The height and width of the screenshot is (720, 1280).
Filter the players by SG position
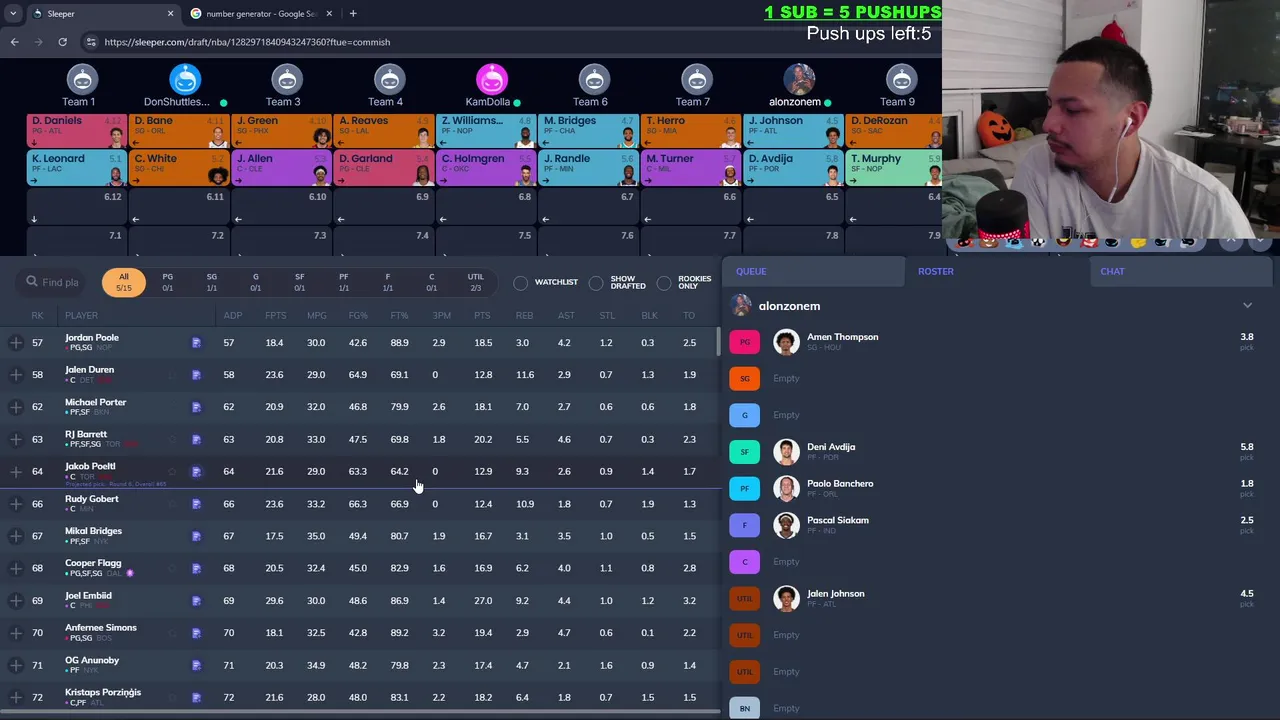[211, 282]
